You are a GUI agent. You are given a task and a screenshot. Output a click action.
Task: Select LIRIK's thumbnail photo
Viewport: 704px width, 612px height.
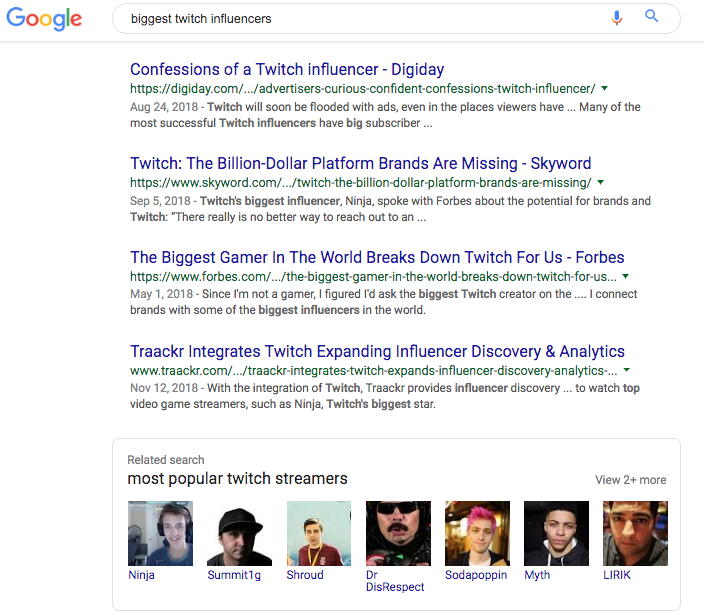point(635,533)
